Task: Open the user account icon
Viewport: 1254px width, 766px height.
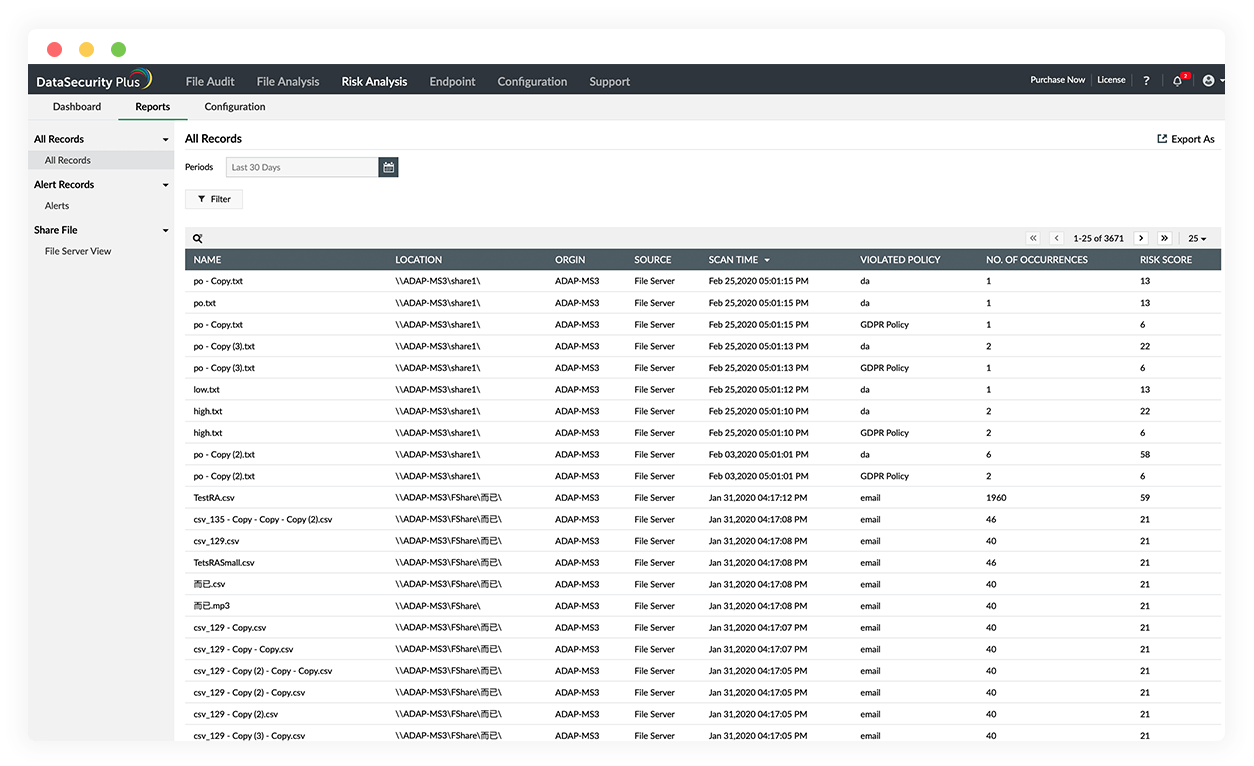Action: pyautogui.click(x=1209, y=80)
